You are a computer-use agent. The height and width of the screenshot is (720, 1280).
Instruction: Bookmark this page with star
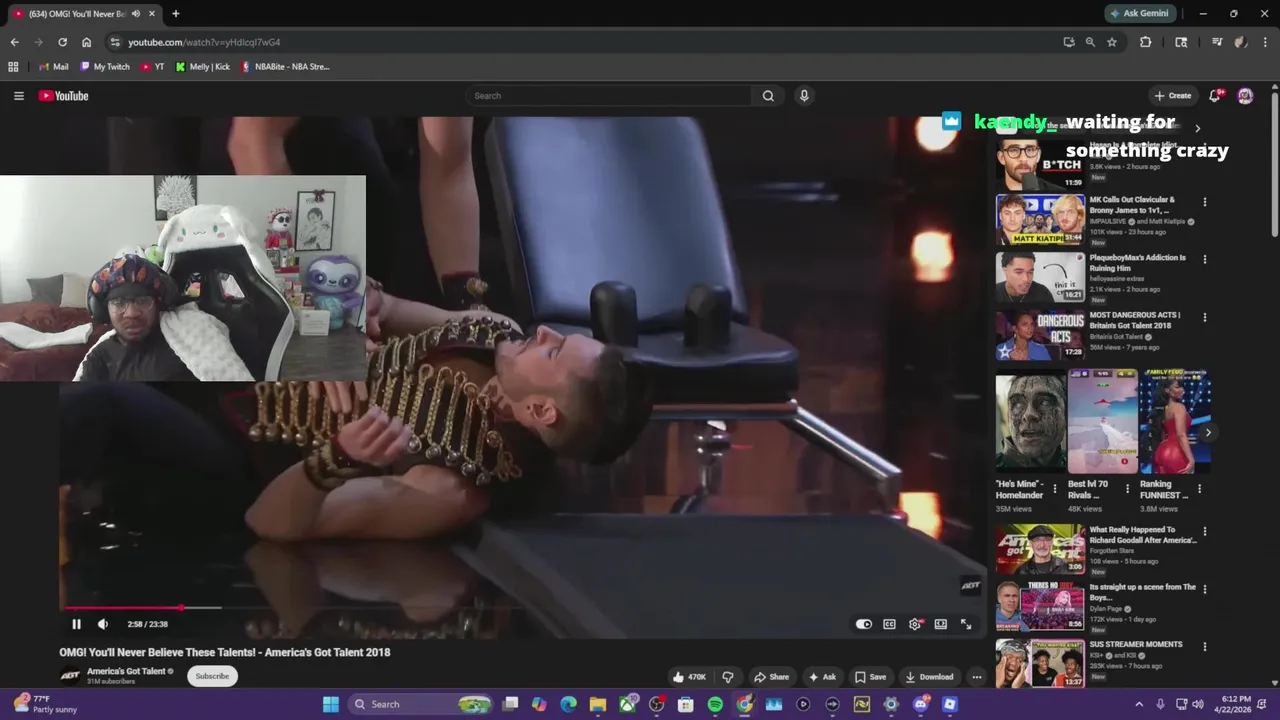click(x=1111, y=42)
